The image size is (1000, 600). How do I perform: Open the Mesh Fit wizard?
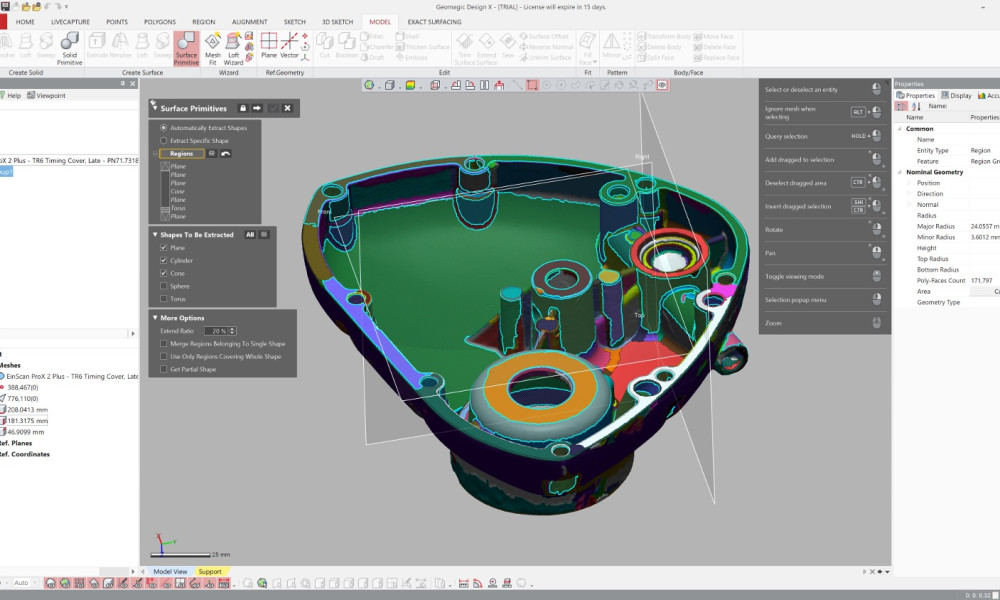[x=212, y=48]
